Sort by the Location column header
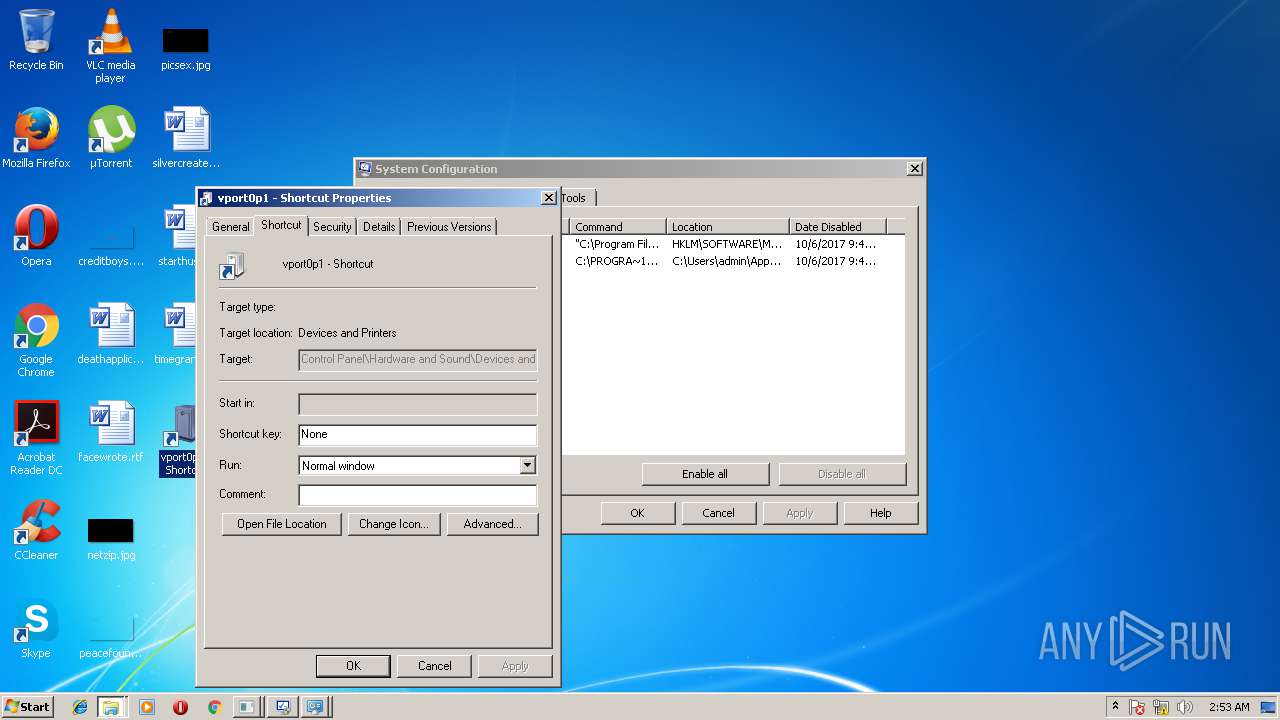This screenshot has height=720, width=1280. coord(728,227)
